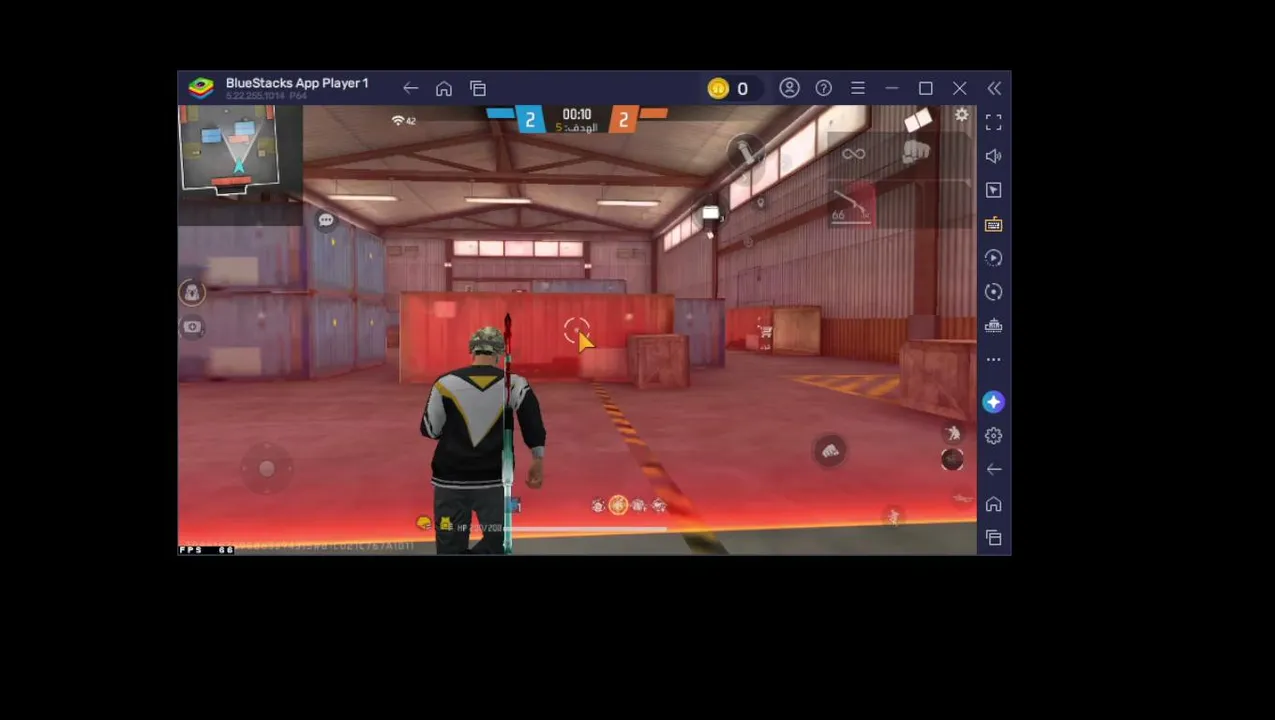Tap the crouch stance button
This screenshot has height=720, width=1275.
coord(953,433)
